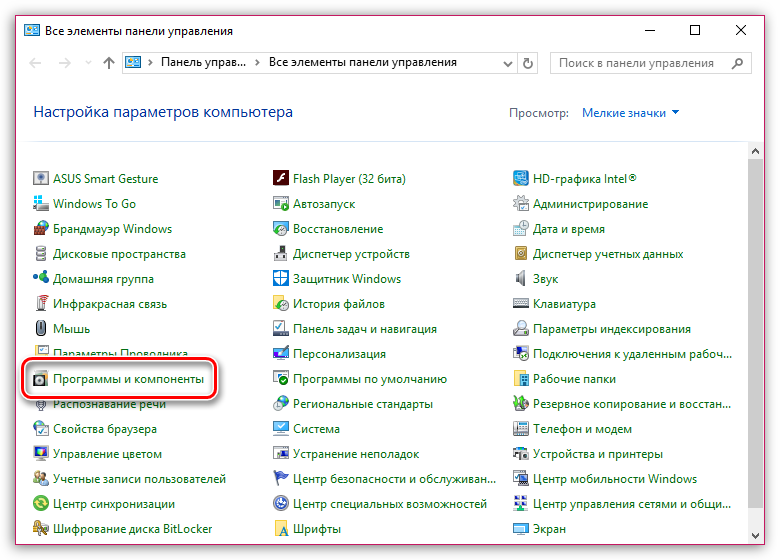Open the Защитник Windows shield icon
The width and height of the screenshot is (780, 560).
tap(281, 279)
